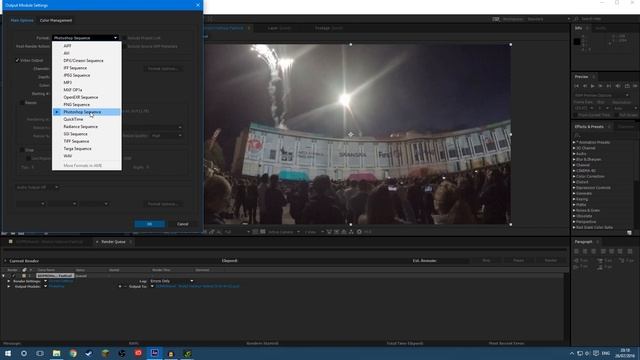Image resolution: width=640 pixels, height=360 pixels.
Task: Open Task View on the taskbar
Action: [x=40, y=353]
